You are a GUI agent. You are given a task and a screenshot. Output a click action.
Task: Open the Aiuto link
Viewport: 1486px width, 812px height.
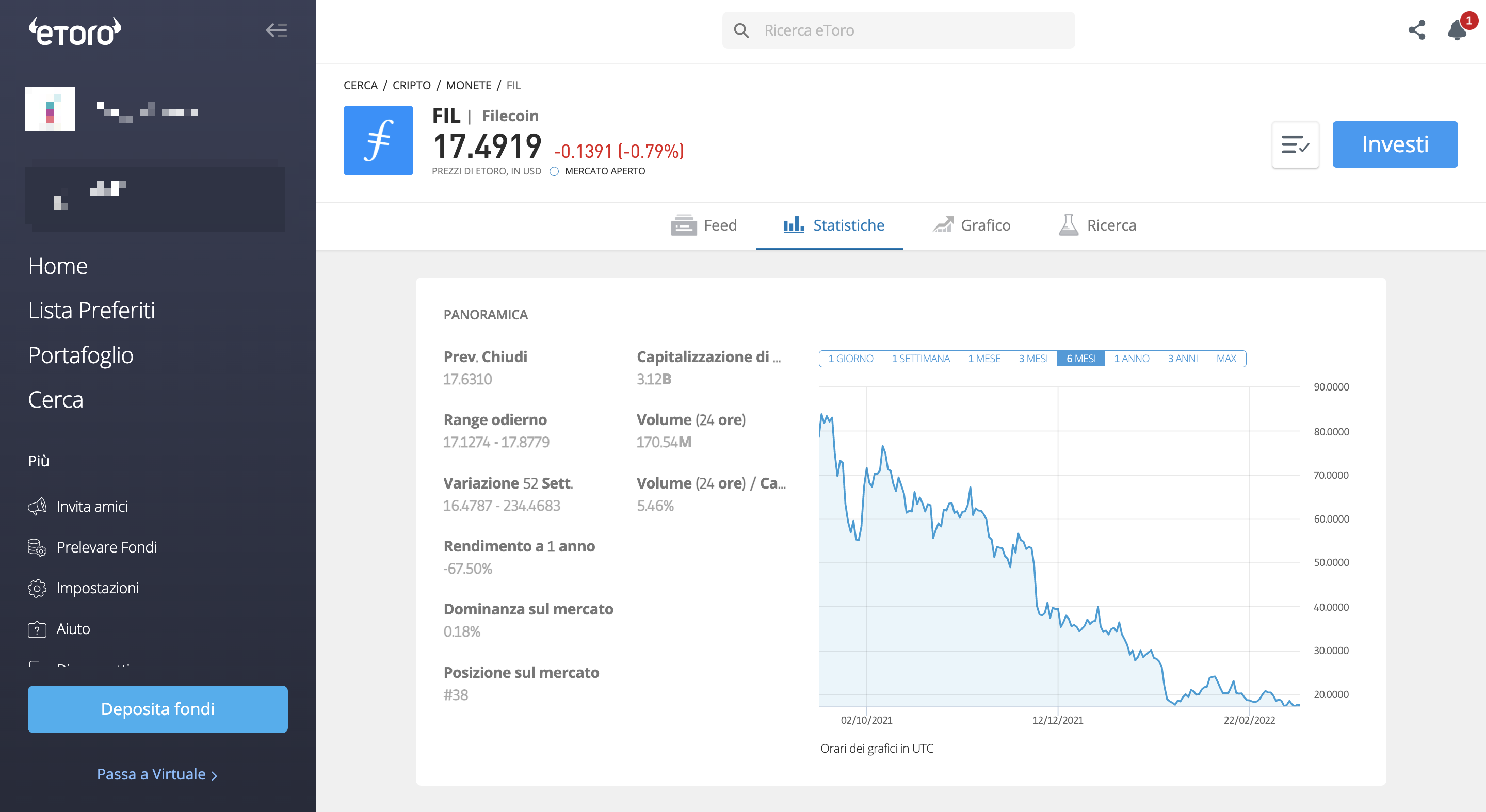pos(73,629)
